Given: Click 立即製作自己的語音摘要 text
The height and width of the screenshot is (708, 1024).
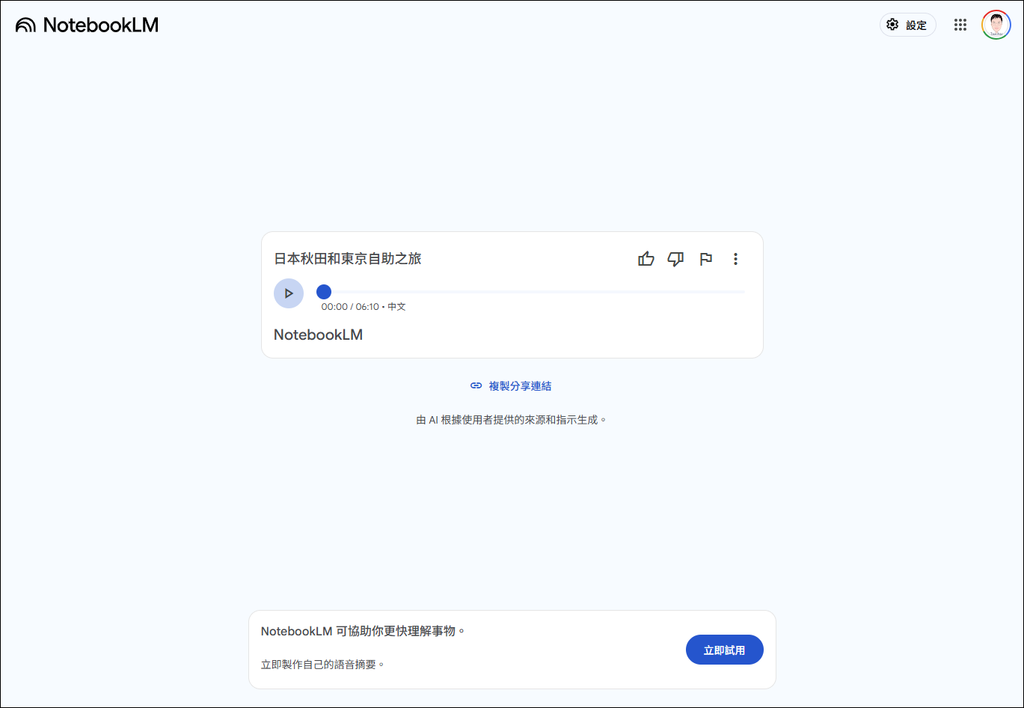Looking at the screenshot, I should click(323, 664).
